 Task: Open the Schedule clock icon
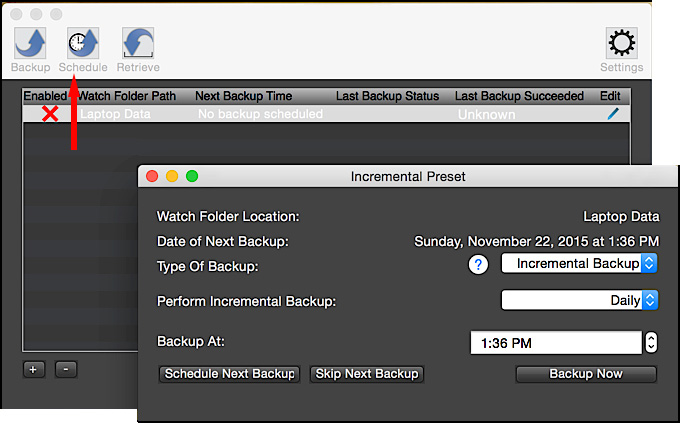coord(83,43)
